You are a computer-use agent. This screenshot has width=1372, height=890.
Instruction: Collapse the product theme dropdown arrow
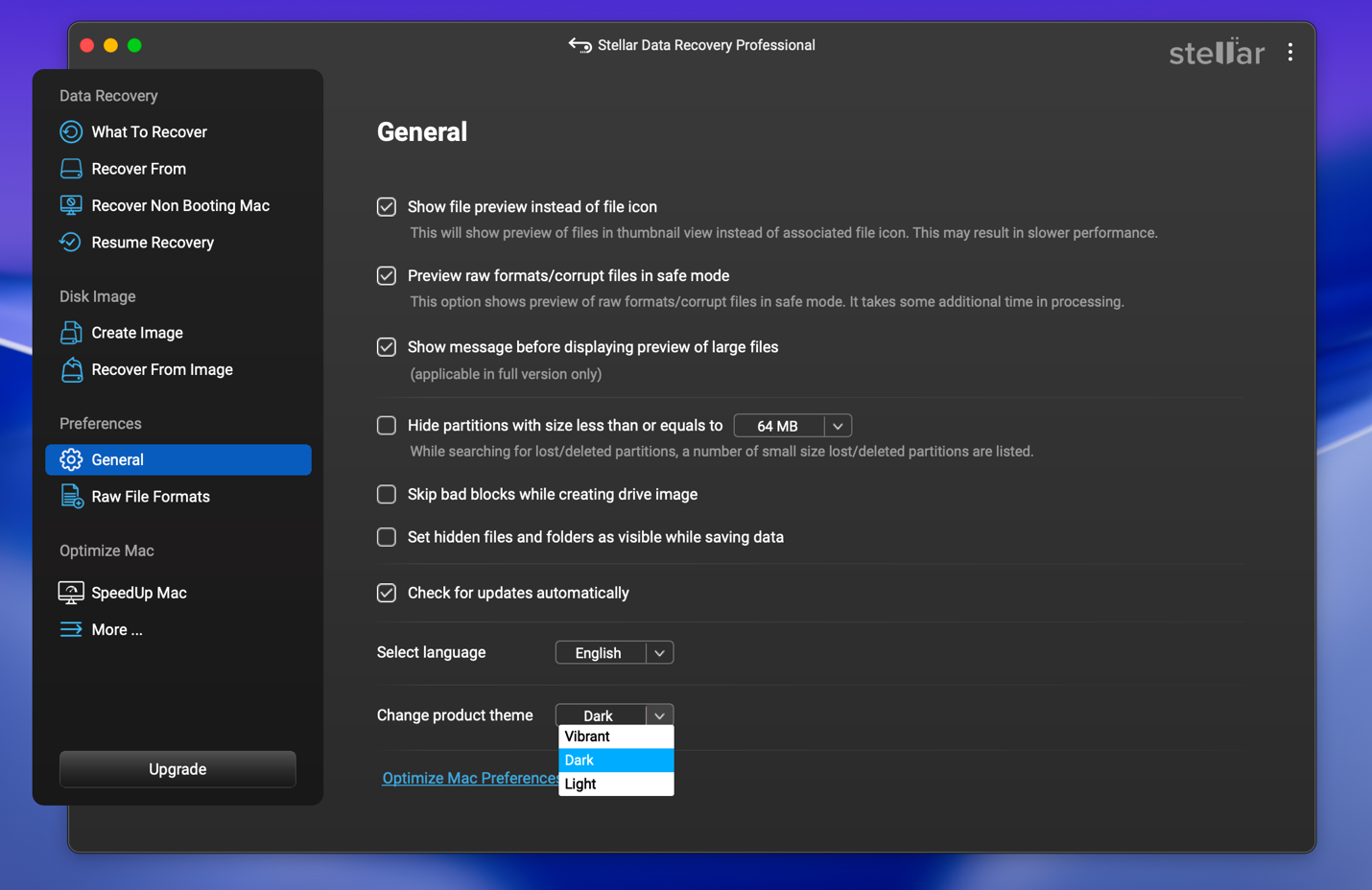tap(659, 715)
